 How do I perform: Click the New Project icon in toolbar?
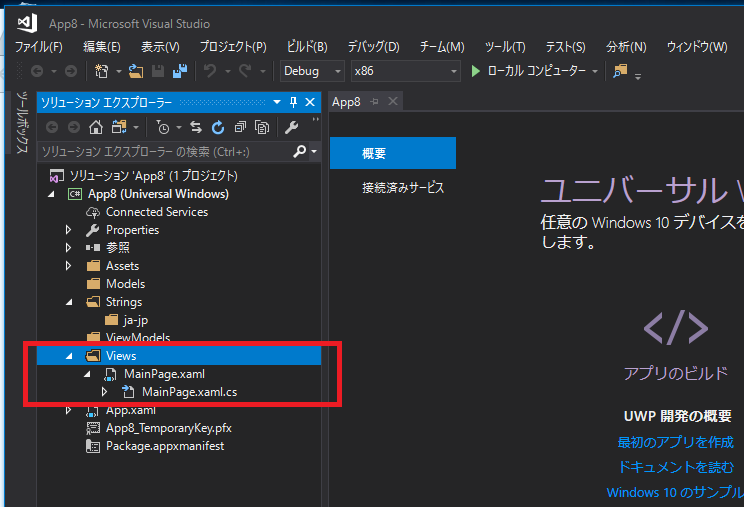[102, 71]
